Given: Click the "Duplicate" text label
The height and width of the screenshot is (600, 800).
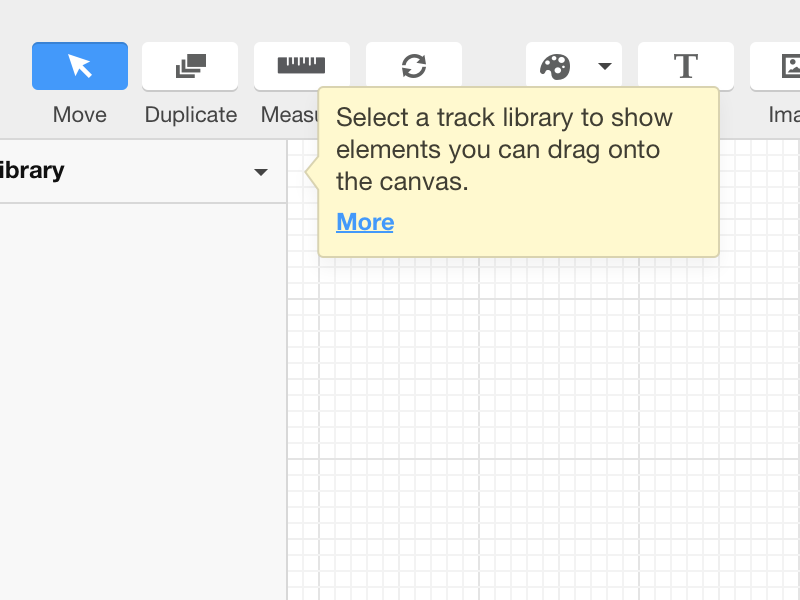Looking at the screenshot, I should tap(191, 115).
